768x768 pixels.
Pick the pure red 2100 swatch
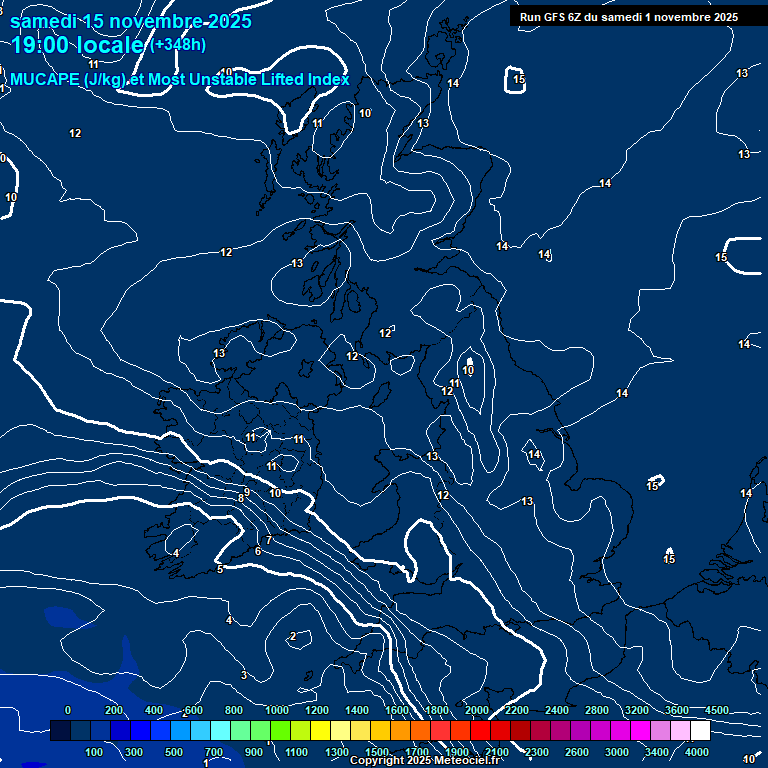tap(480, 730)
